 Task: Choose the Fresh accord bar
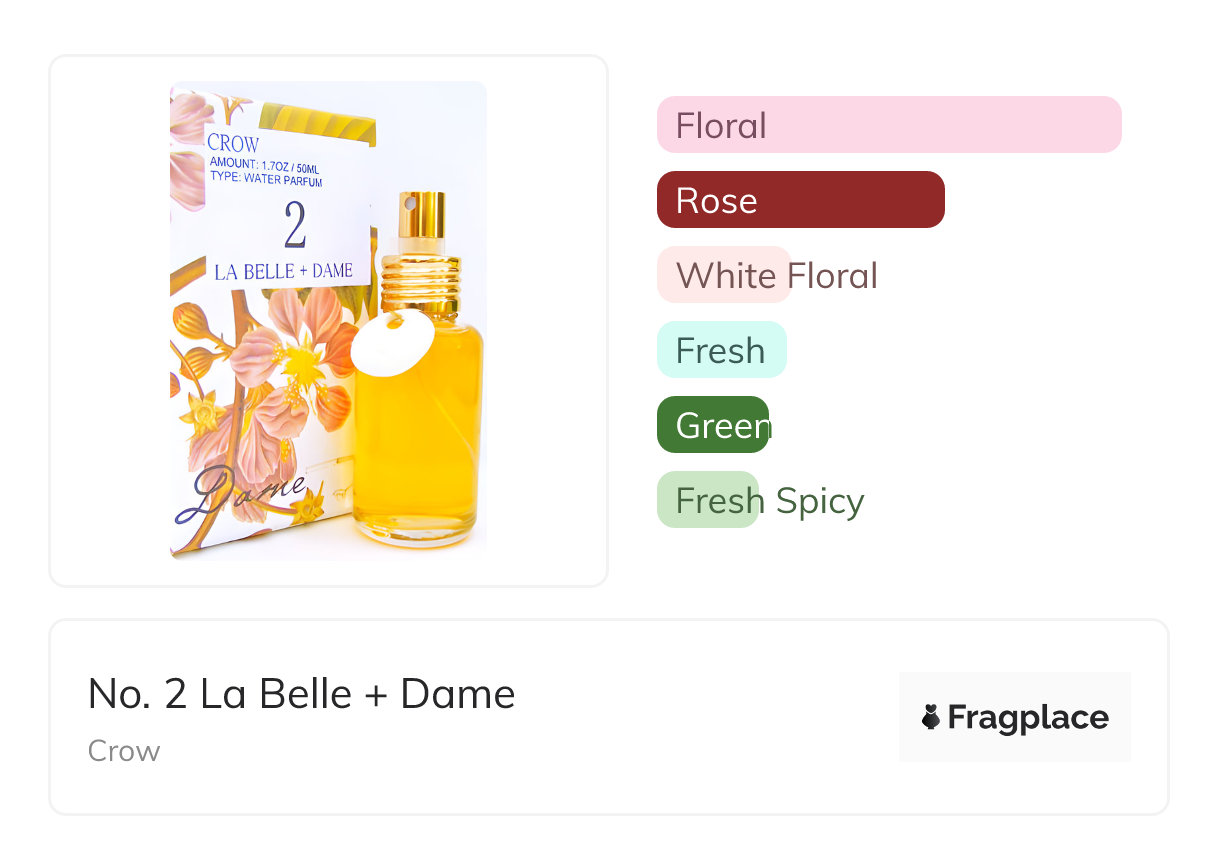tap(722, 350)
